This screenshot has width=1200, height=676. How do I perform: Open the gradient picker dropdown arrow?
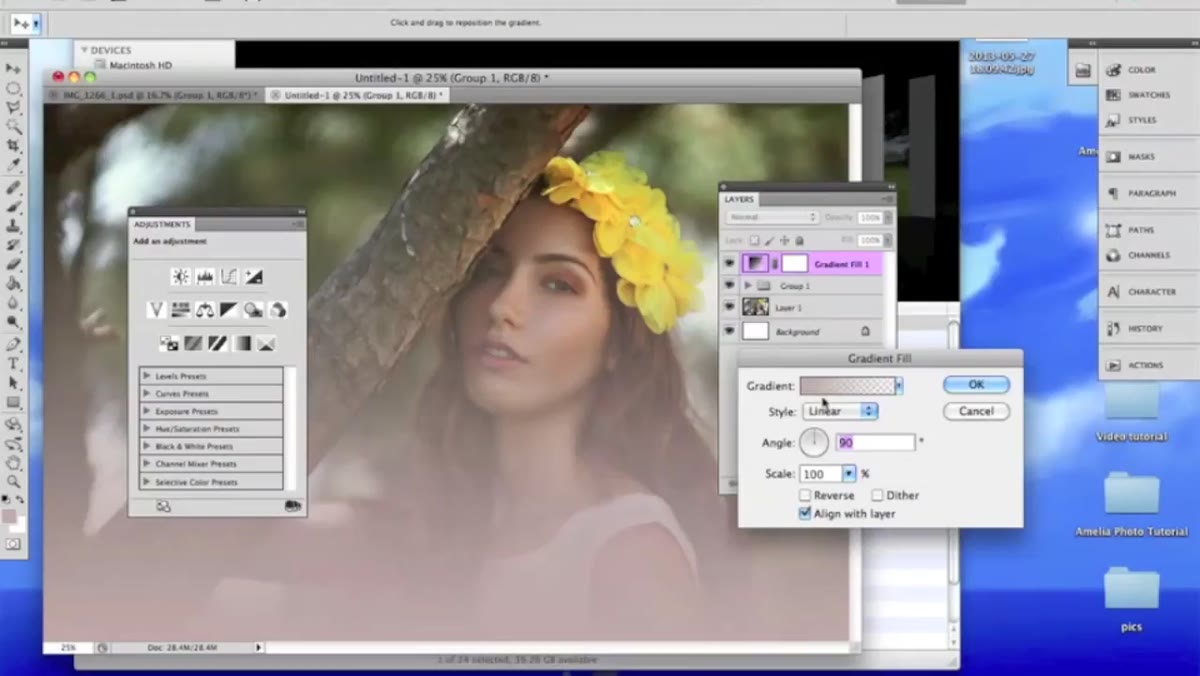[x=899, y=386]
